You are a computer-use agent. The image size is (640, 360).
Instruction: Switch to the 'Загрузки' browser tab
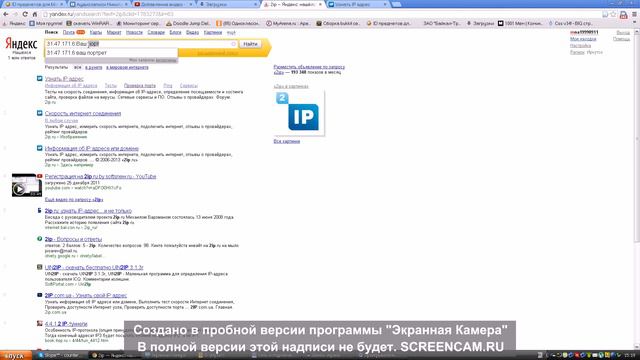228,4
